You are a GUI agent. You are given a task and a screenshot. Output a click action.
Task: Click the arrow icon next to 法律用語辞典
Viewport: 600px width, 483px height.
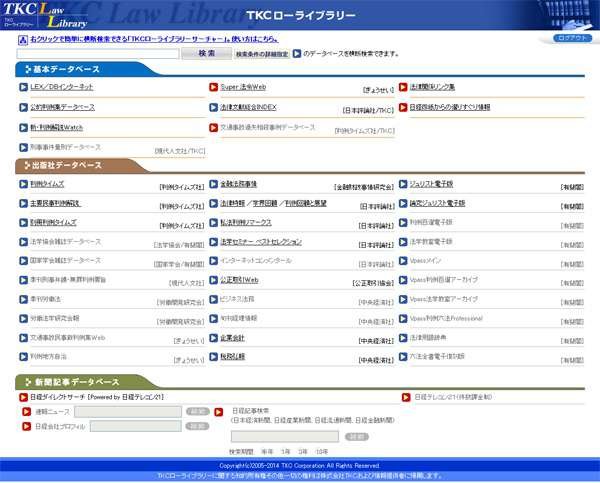pos(403,338)
